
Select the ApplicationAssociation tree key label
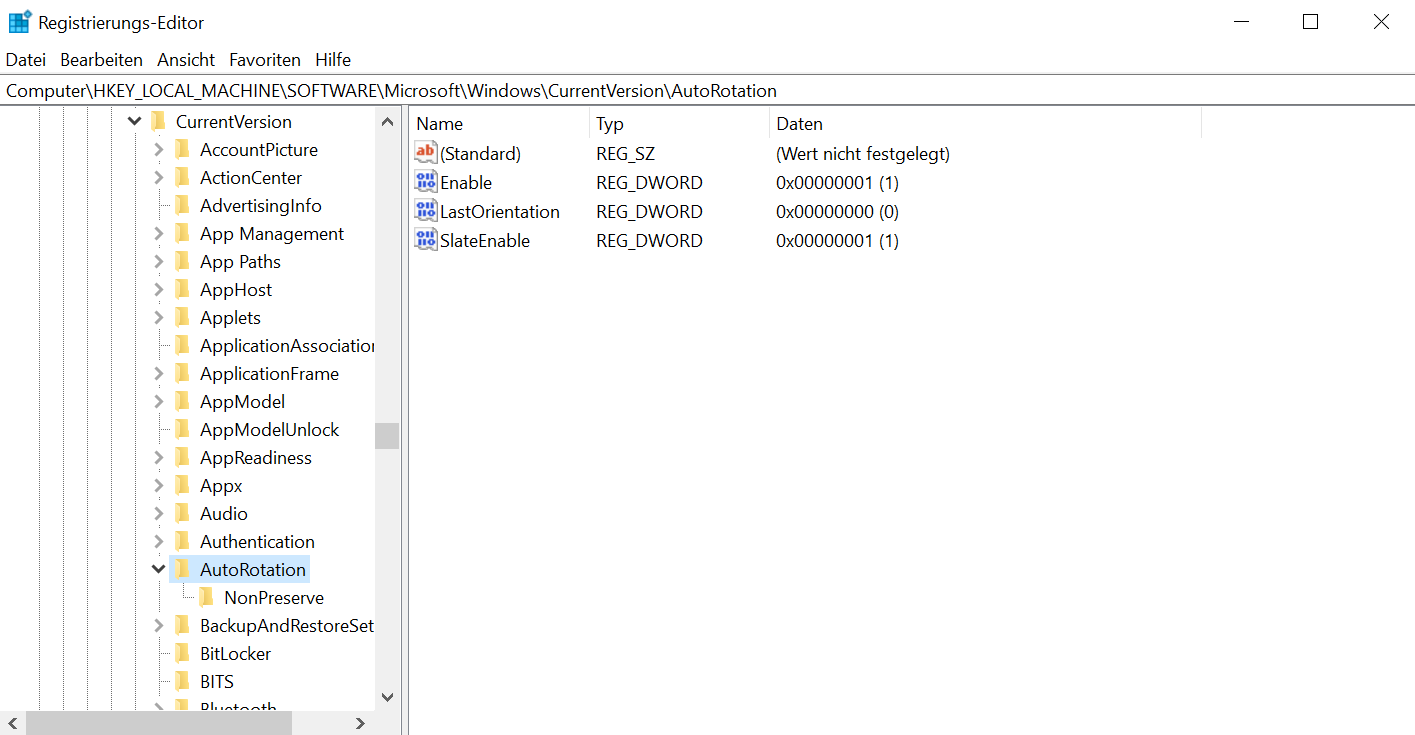click(x=287, y=345)
